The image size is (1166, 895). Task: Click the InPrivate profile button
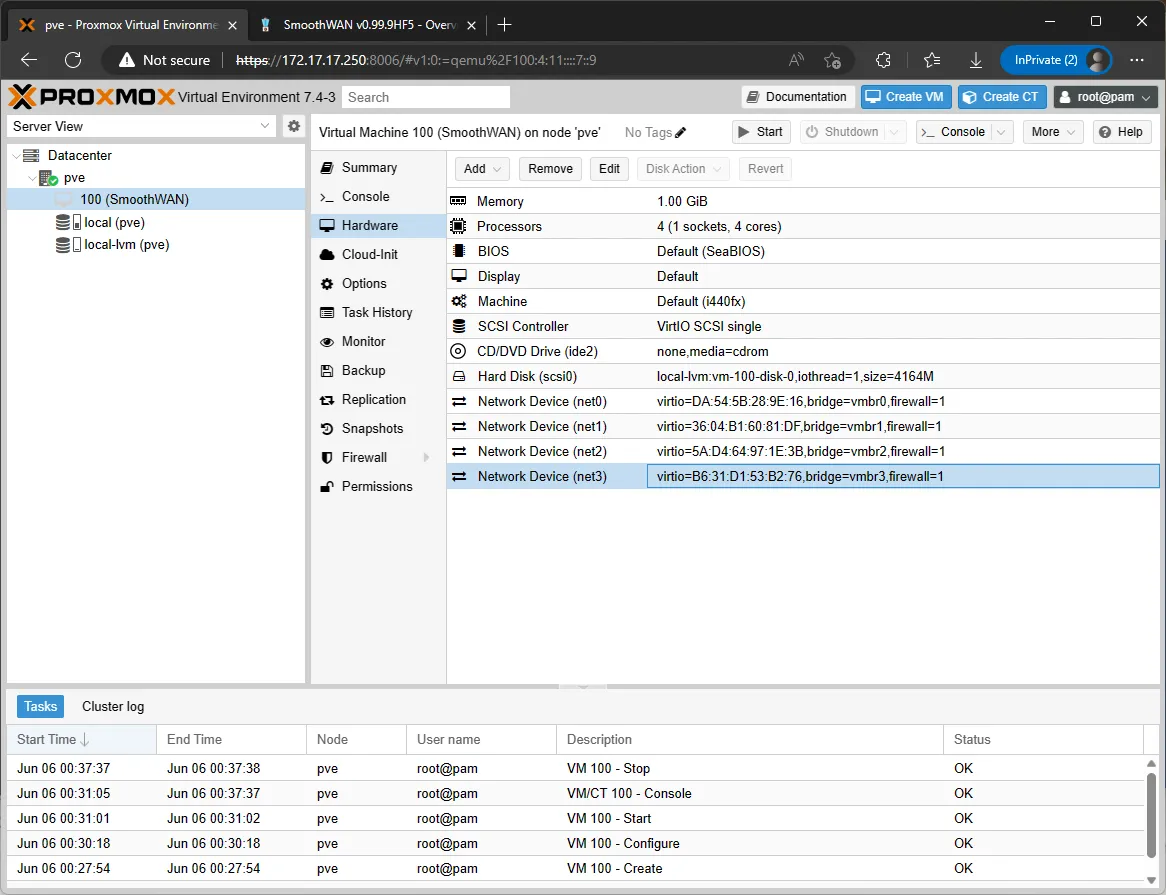click(x=1056, y=60)
